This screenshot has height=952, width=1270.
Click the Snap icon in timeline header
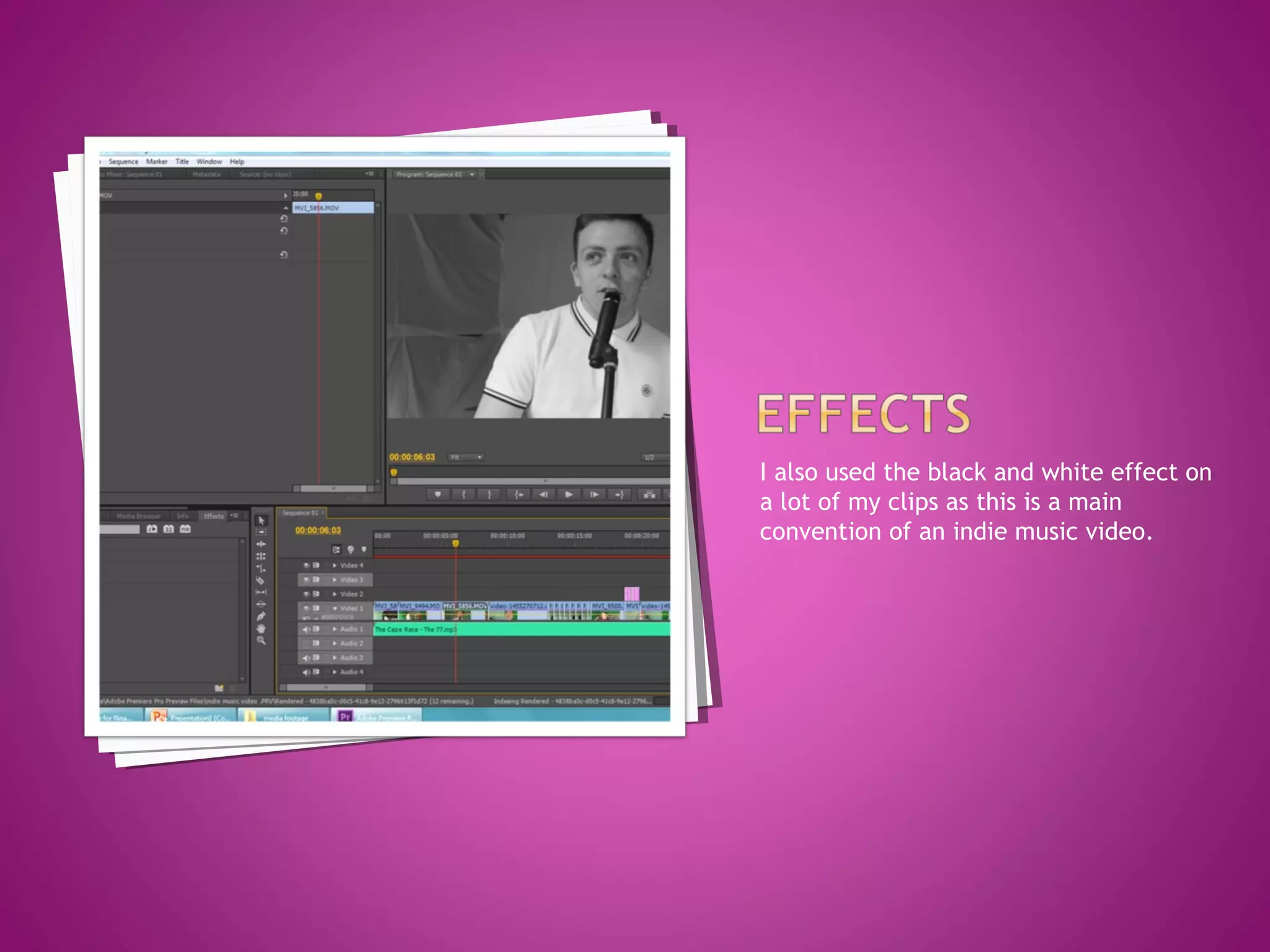(x=336, y=550)
